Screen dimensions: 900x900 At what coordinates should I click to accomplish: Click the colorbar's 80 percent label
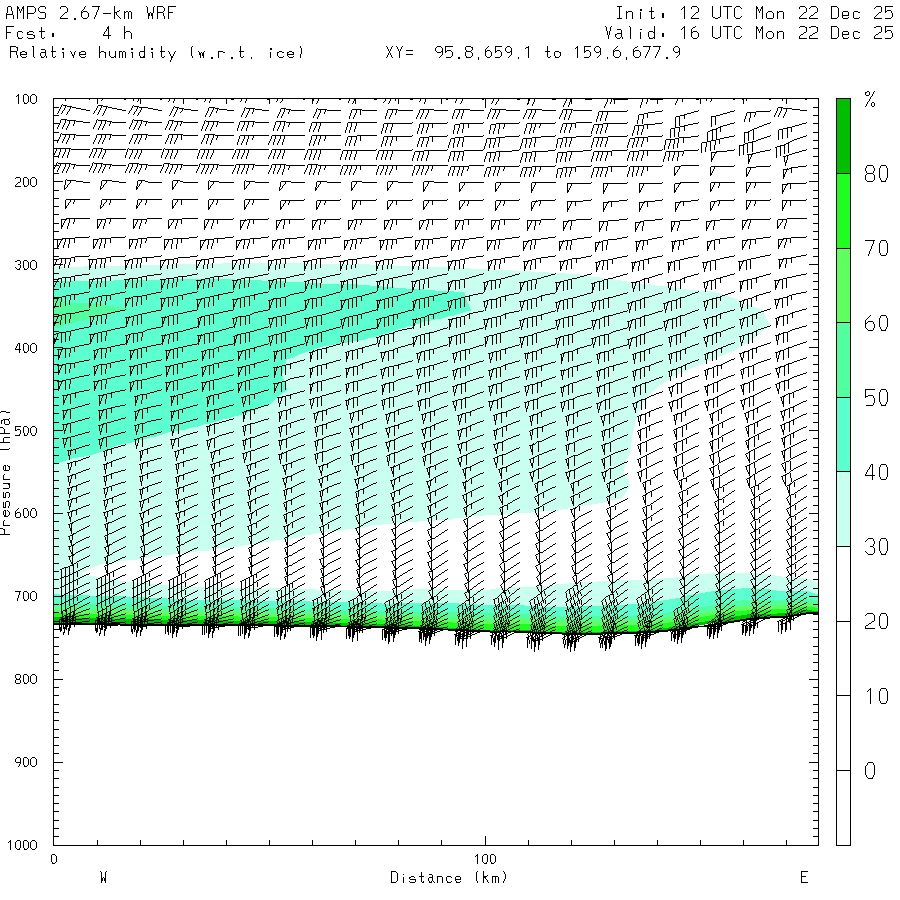pyautogui.click(x=876, y=174)
